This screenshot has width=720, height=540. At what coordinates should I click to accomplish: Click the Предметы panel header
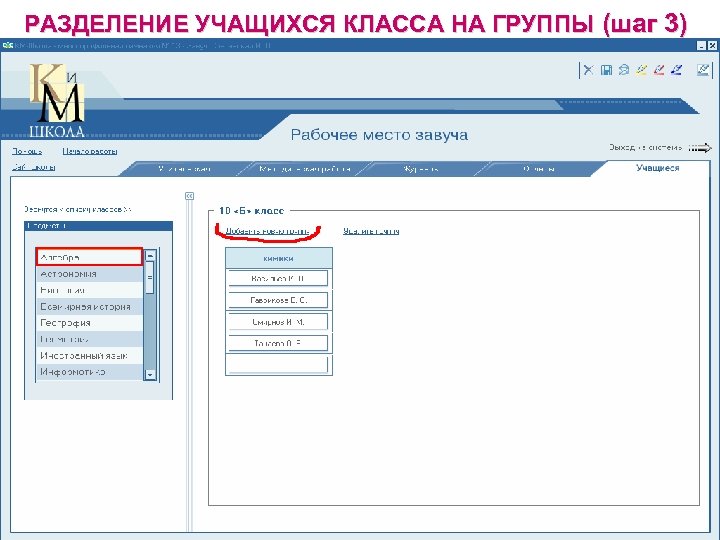click(98, 225)
